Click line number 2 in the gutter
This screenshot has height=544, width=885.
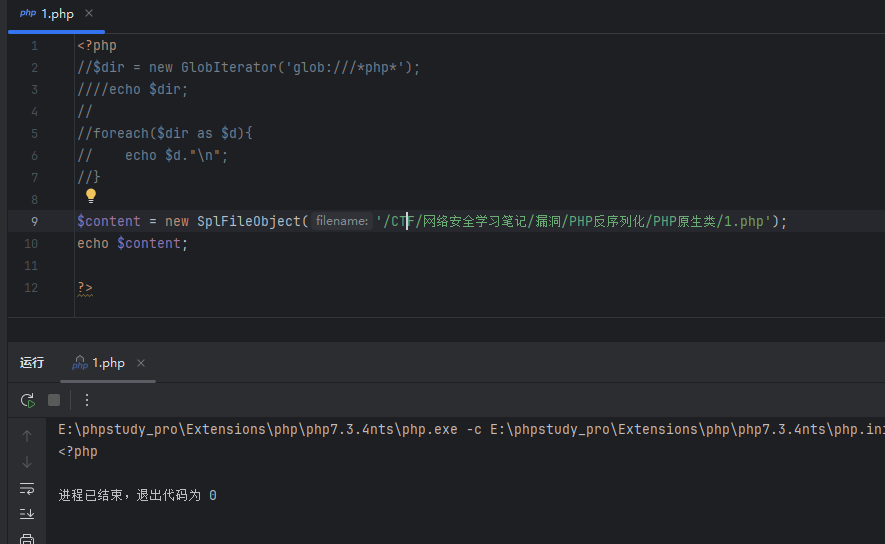pyautogui.click(x=35, y=68)
